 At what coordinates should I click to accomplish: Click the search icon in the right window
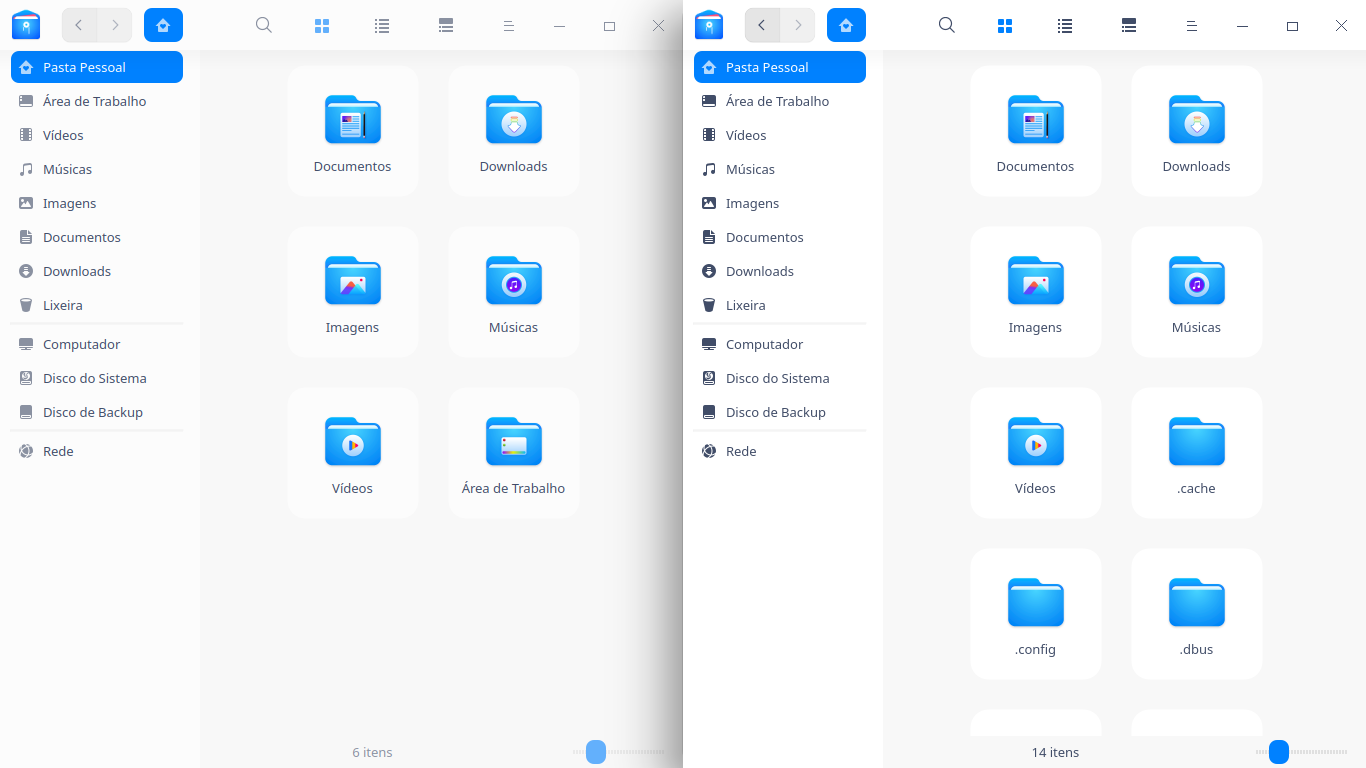point(947,26)
